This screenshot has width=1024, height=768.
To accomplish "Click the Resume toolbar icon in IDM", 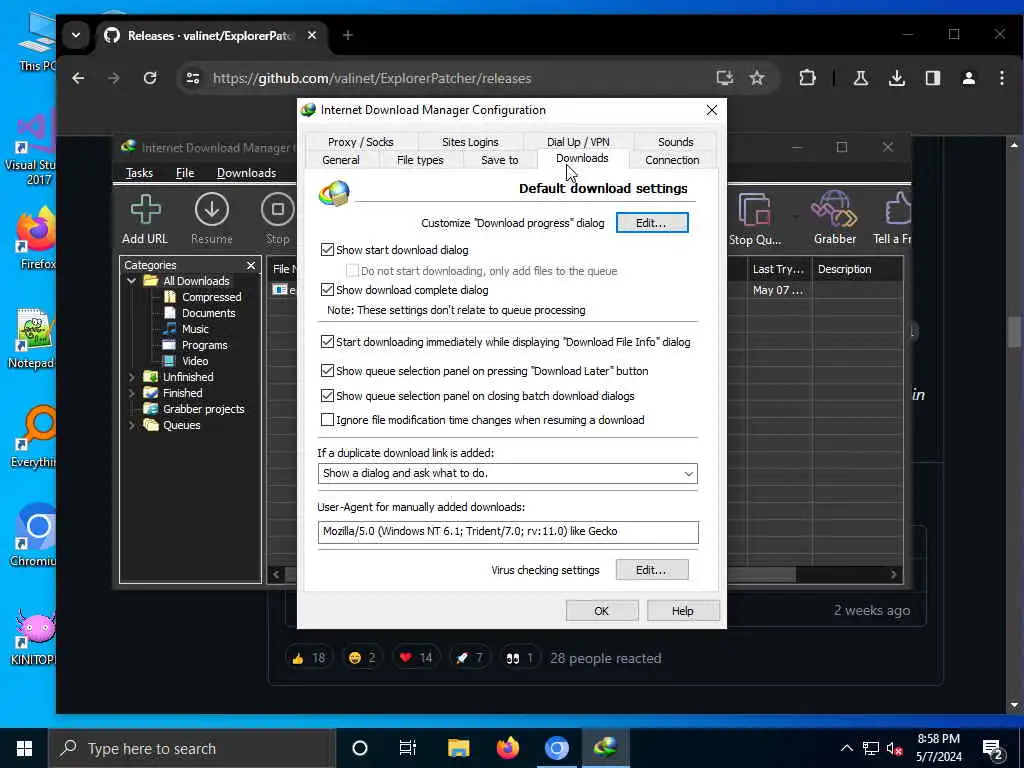I will click(212, 219).
